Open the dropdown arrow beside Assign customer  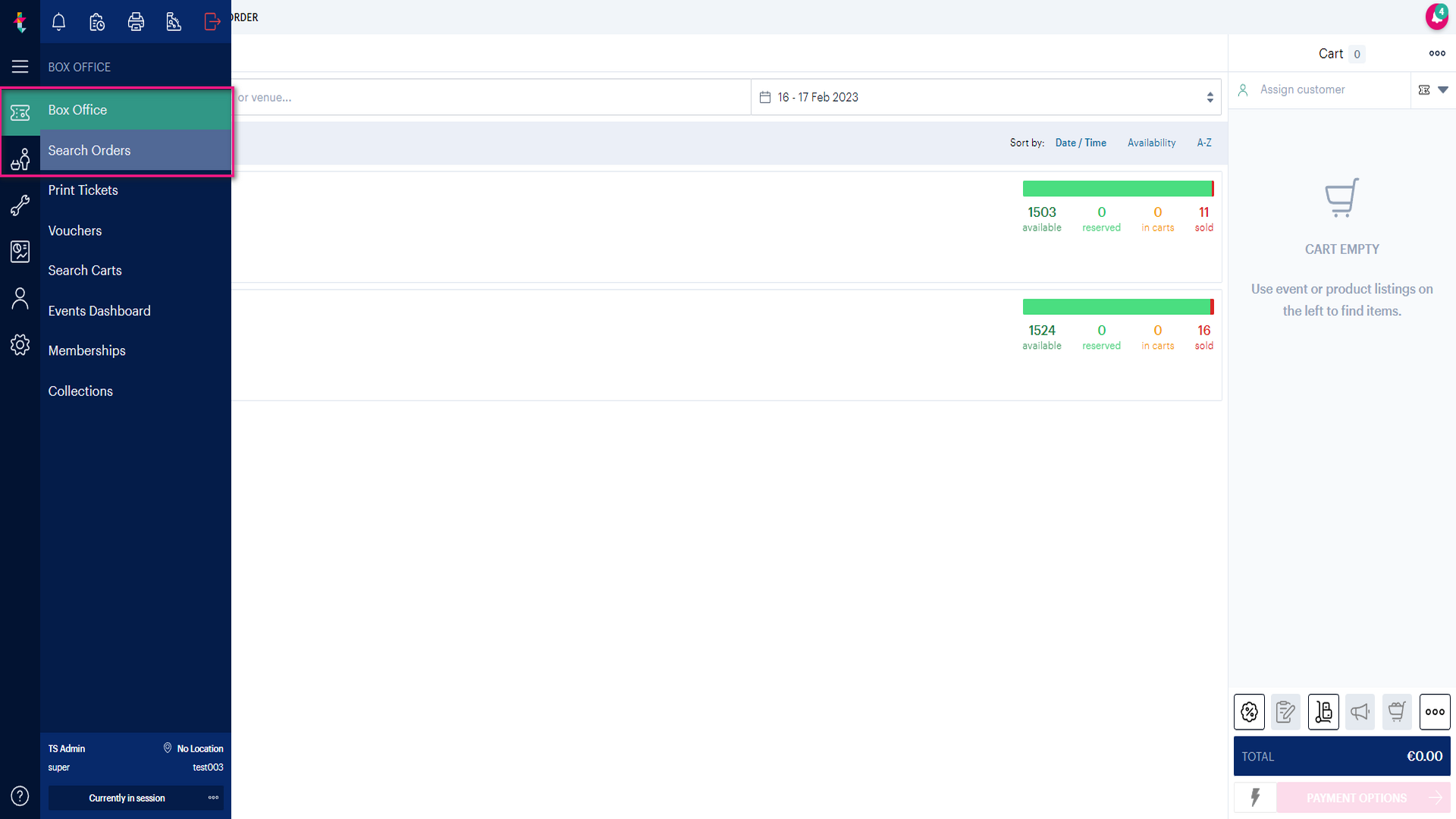(x=1443, y=89)
